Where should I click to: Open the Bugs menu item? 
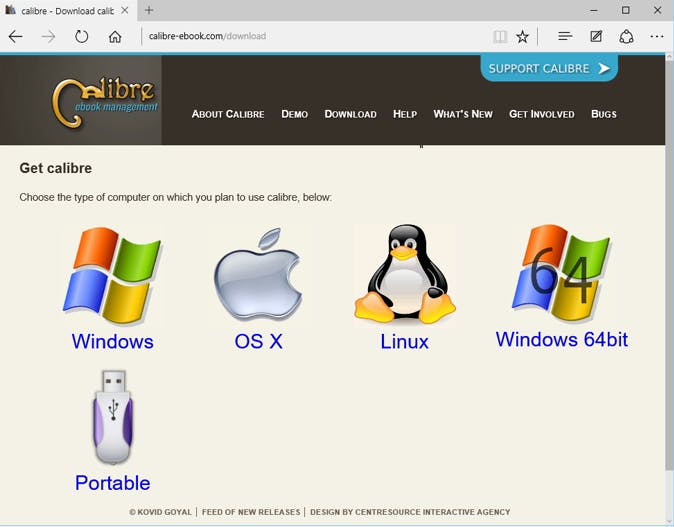click(x=604, y=114)
